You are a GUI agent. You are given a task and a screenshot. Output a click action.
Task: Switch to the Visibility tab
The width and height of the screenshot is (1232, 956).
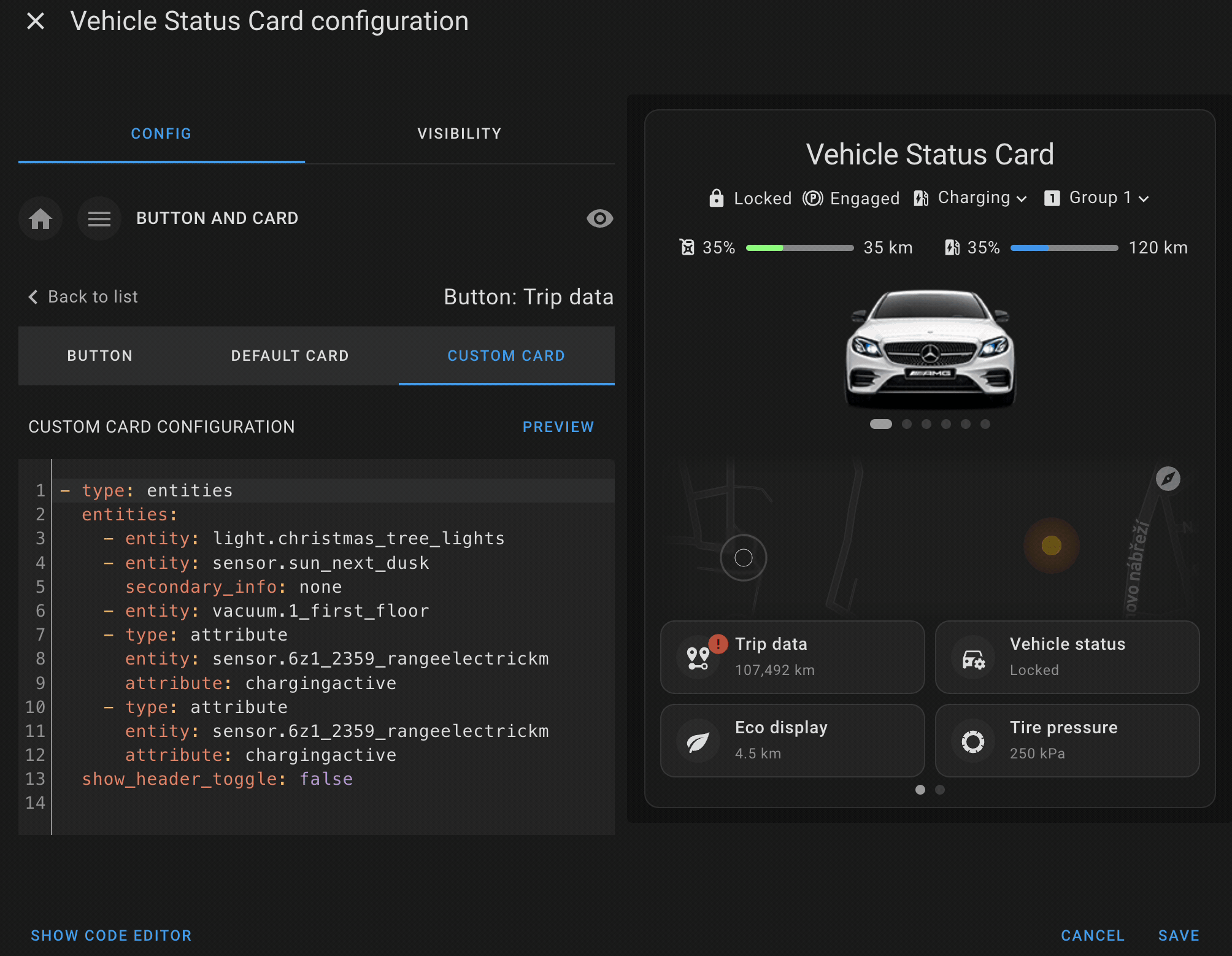point(459,134)
